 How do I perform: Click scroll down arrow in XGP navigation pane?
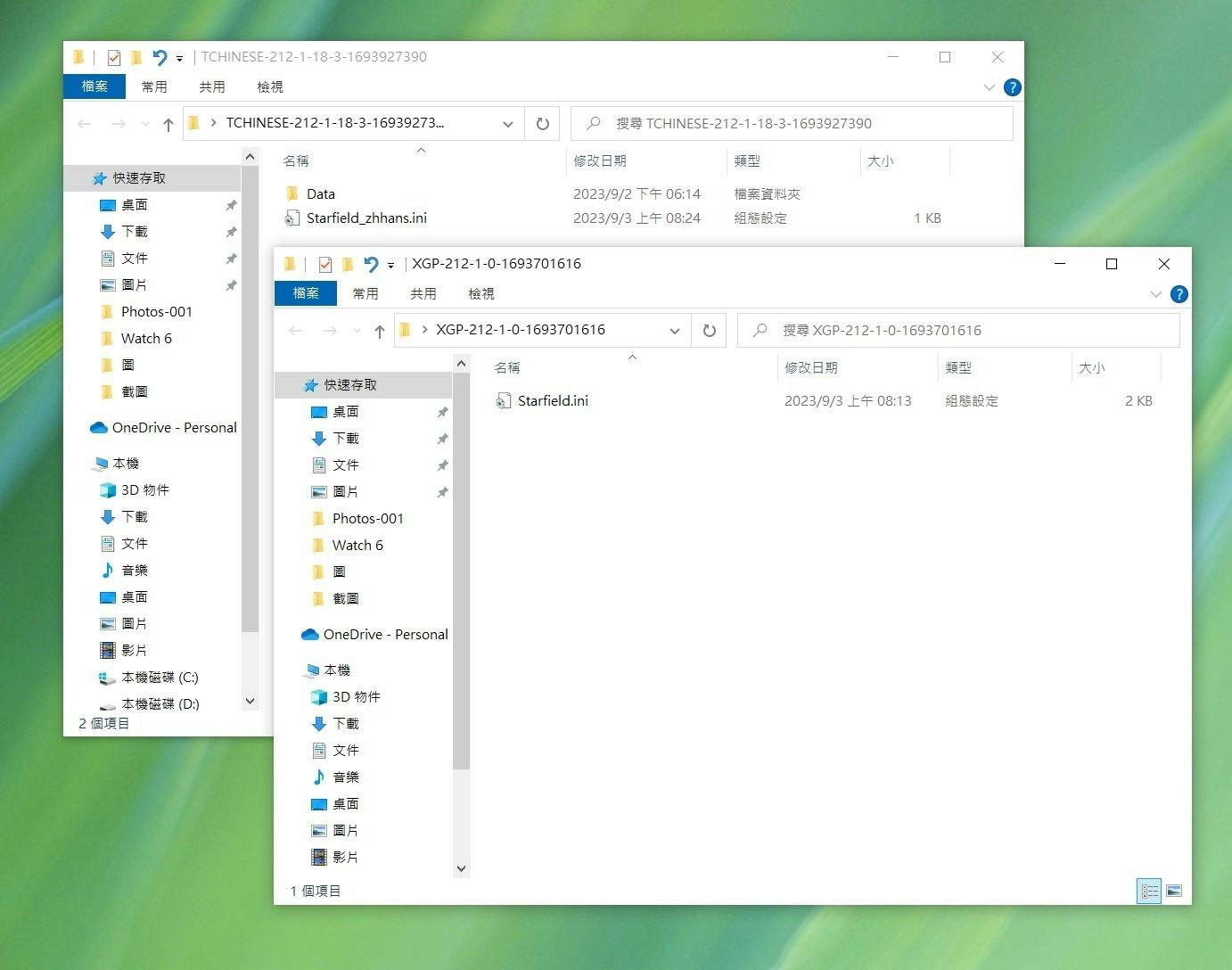(x=461, y=868)
